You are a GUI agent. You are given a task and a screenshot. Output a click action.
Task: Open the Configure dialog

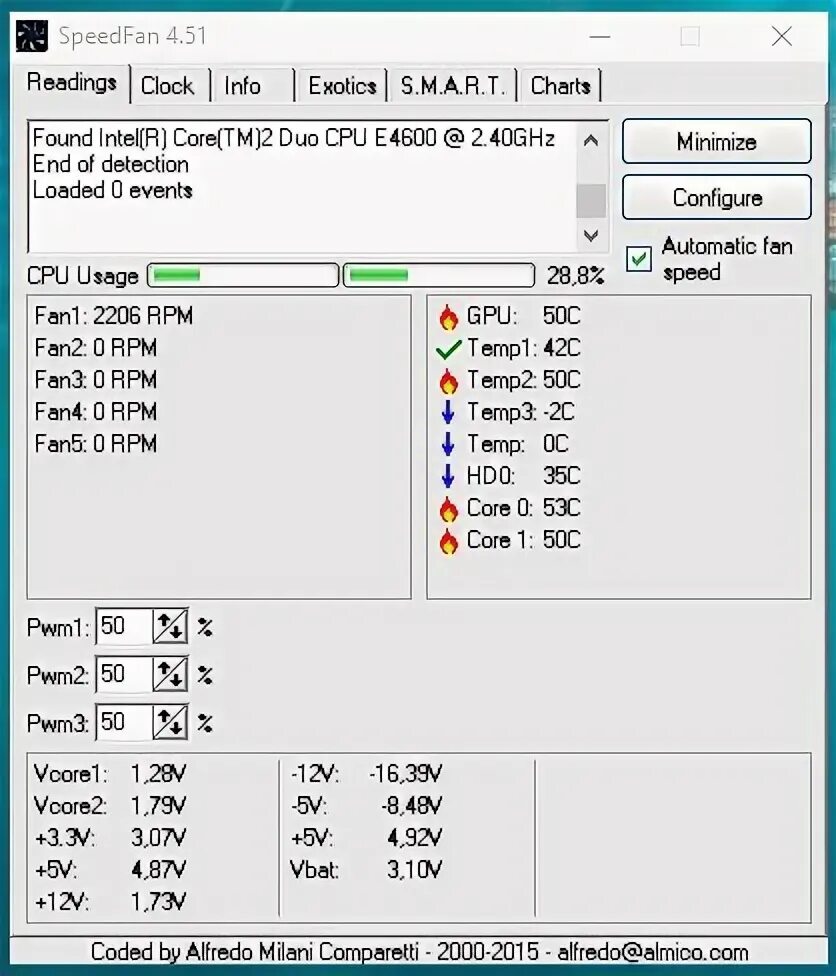pos(716,198)
